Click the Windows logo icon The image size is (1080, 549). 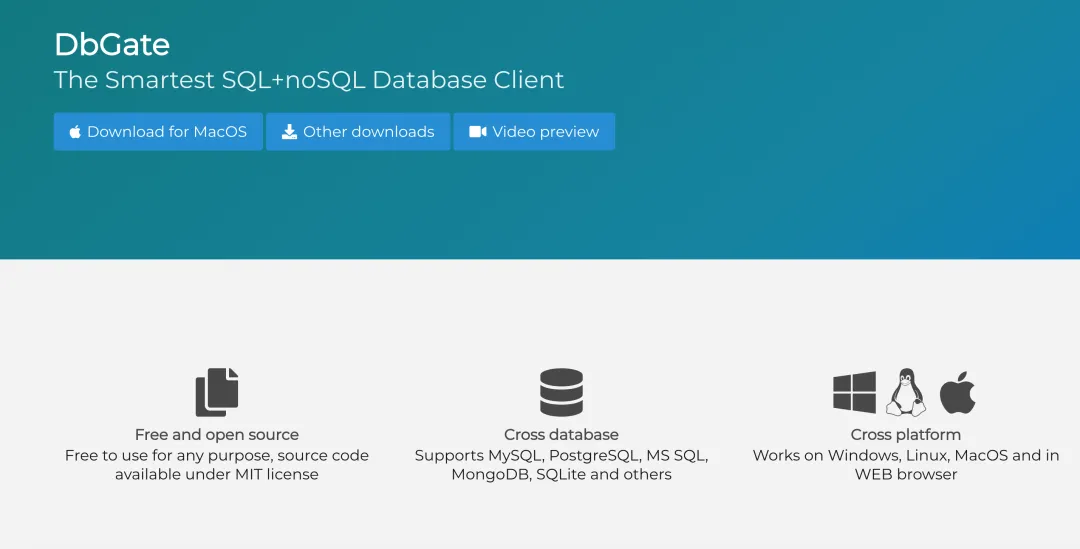pos(854,392)
